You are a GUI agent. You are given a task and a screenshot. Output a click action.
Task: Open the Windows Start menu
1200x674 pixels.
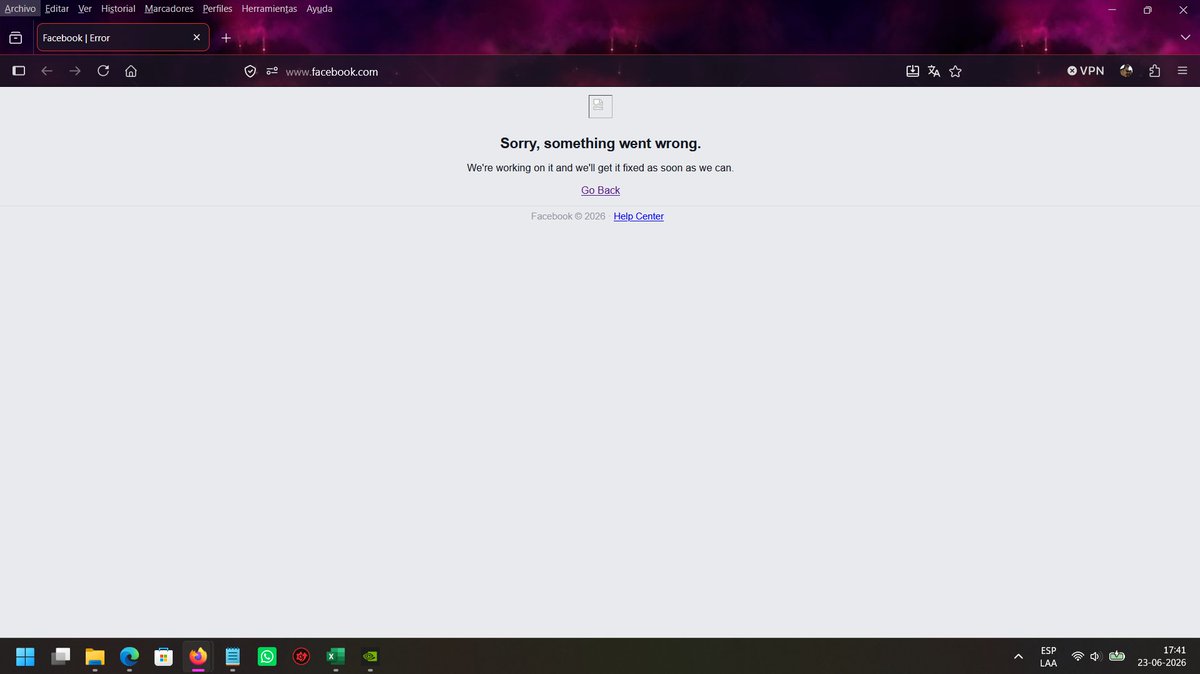point(25,656)
